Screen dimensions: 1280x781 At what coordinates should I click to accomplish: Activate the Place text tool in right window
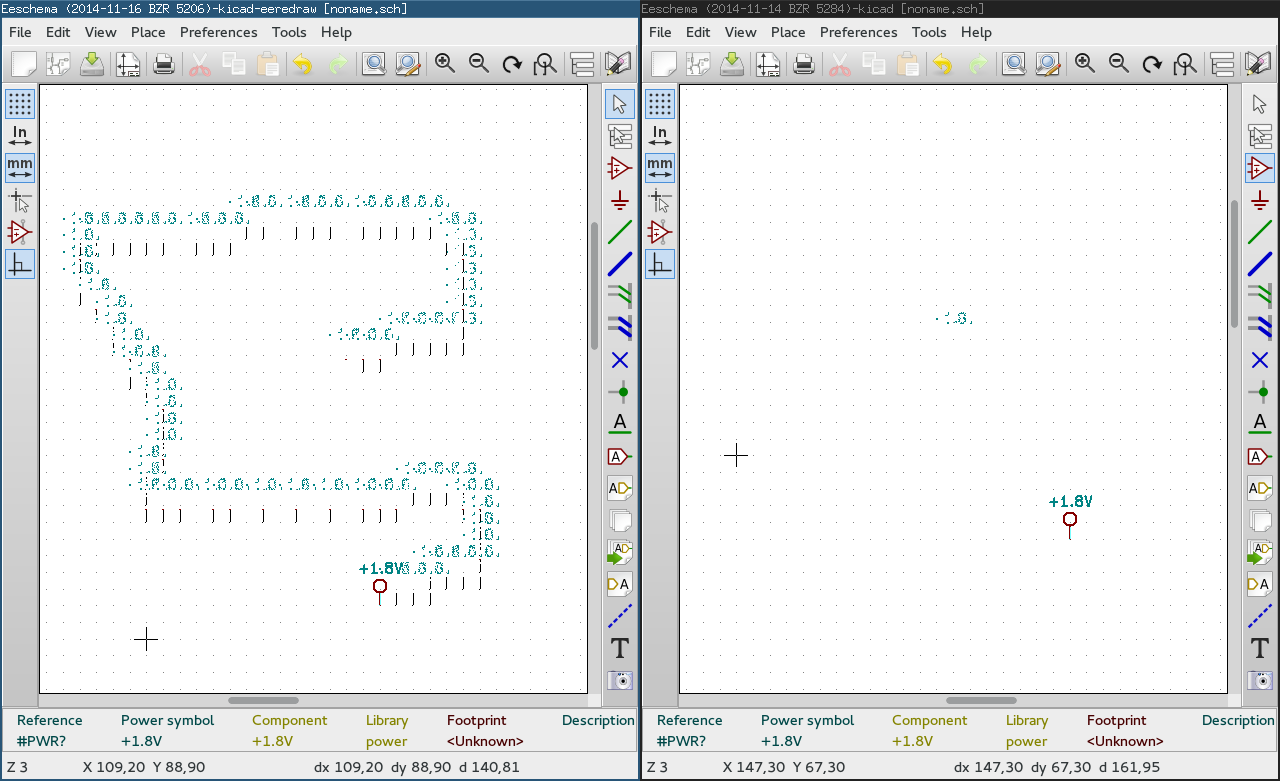tap(1260, 648)
